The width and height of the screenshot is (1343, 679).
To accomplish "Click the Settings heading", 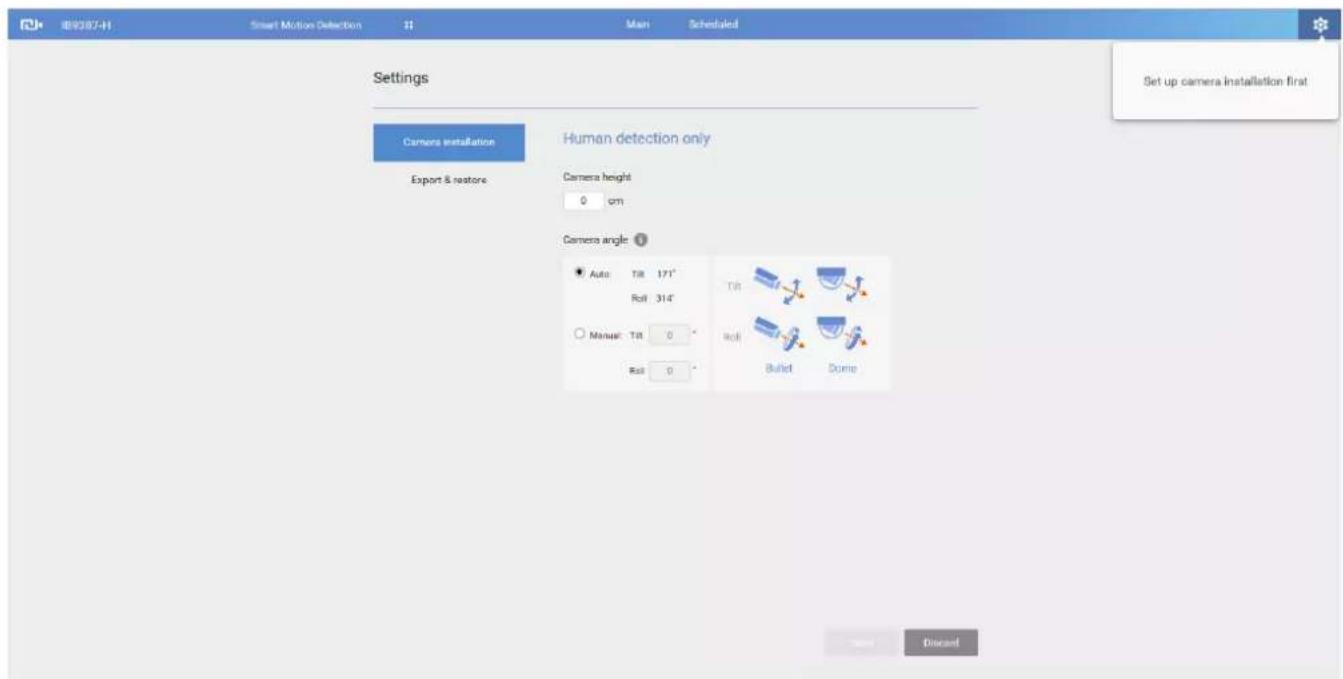I will tap(401, 78).
